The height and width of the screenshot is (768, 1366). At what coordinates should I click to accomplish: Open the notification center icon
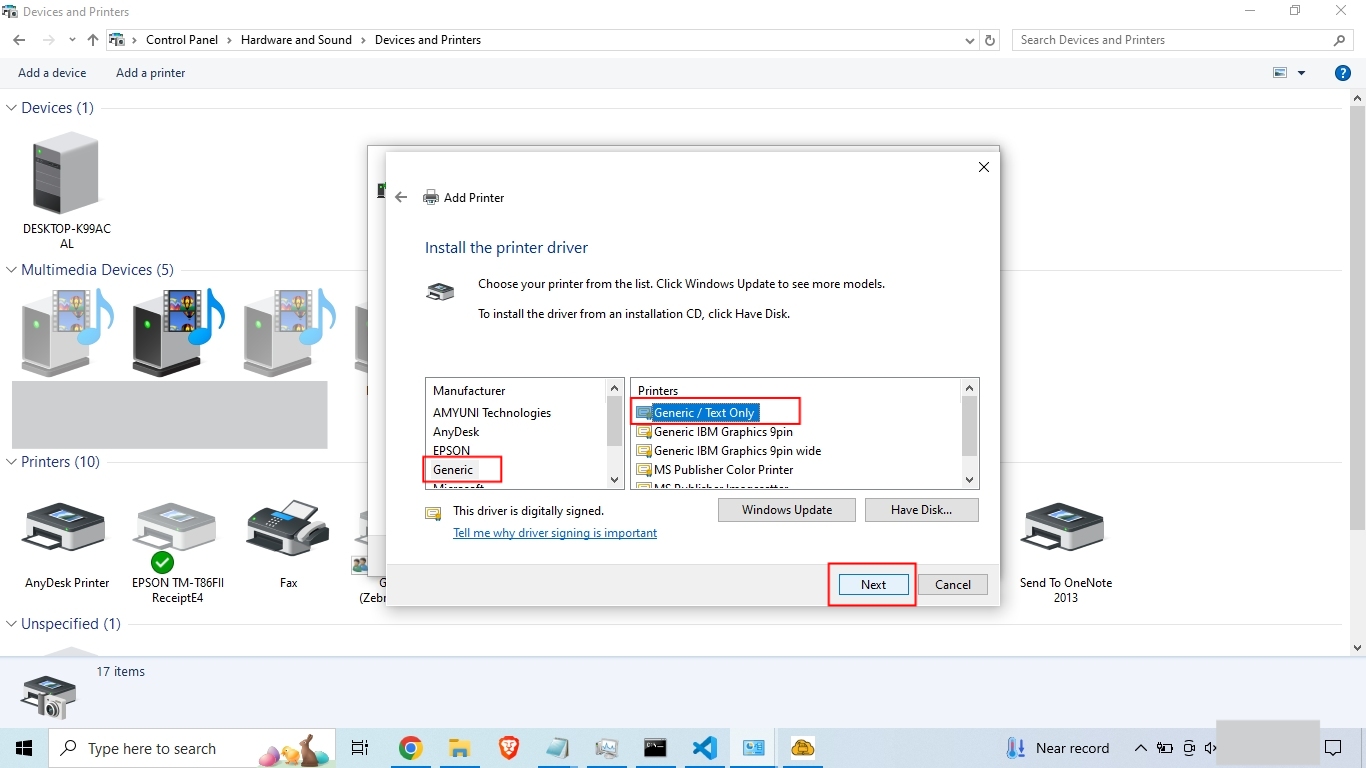pos(1333,748)
